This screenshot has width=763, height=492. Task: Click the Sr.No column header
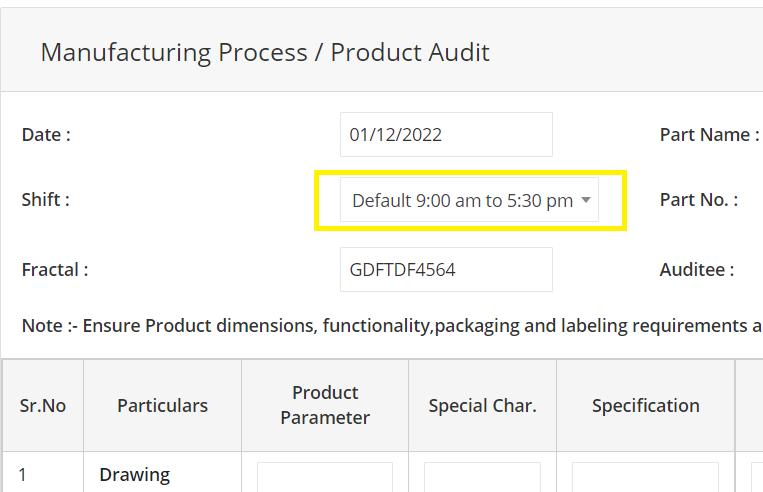pyautogui.click(x=43, y=405)
